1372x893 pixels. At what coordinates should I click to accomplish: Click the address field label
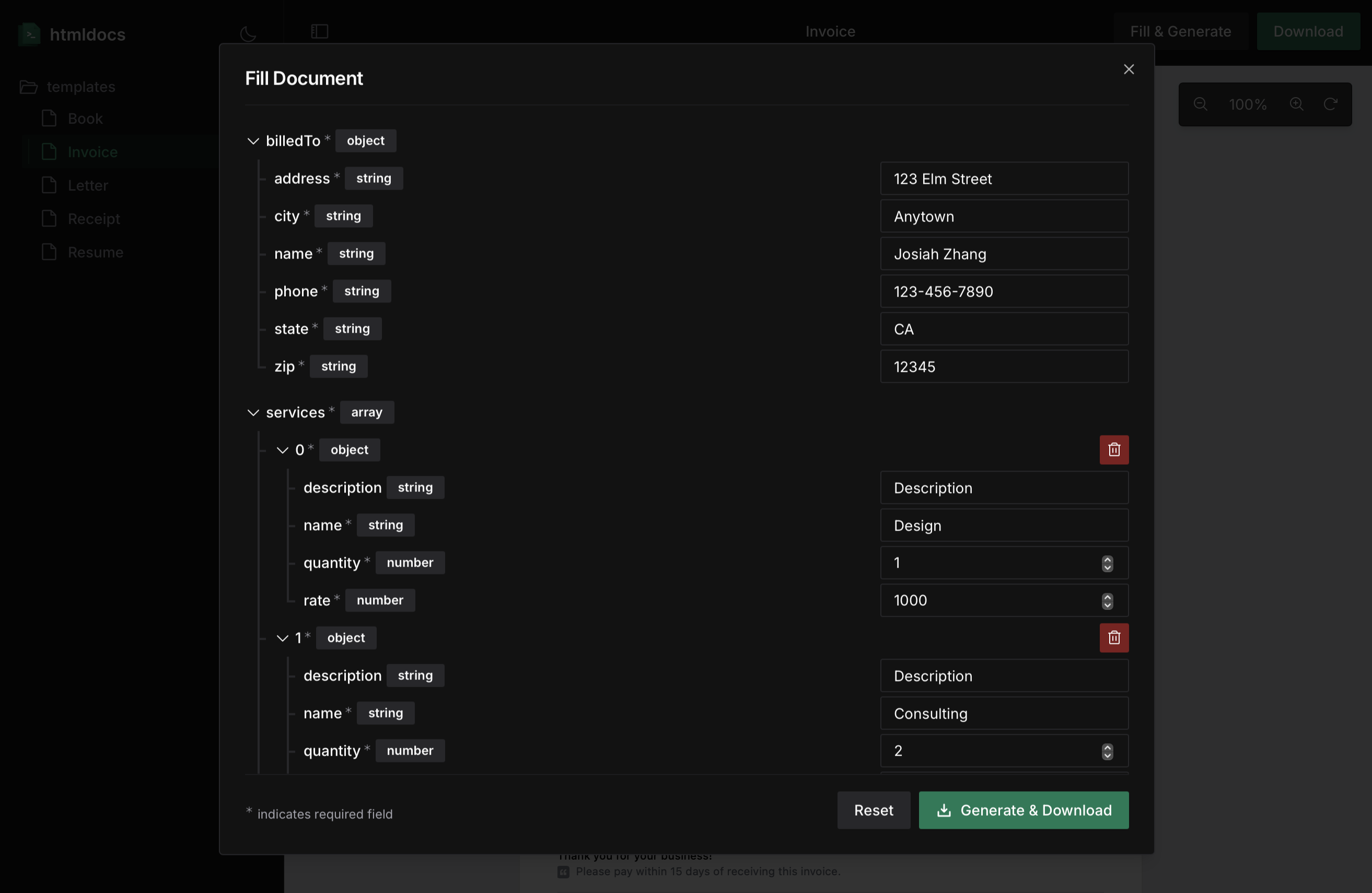[x=302, y=179]
